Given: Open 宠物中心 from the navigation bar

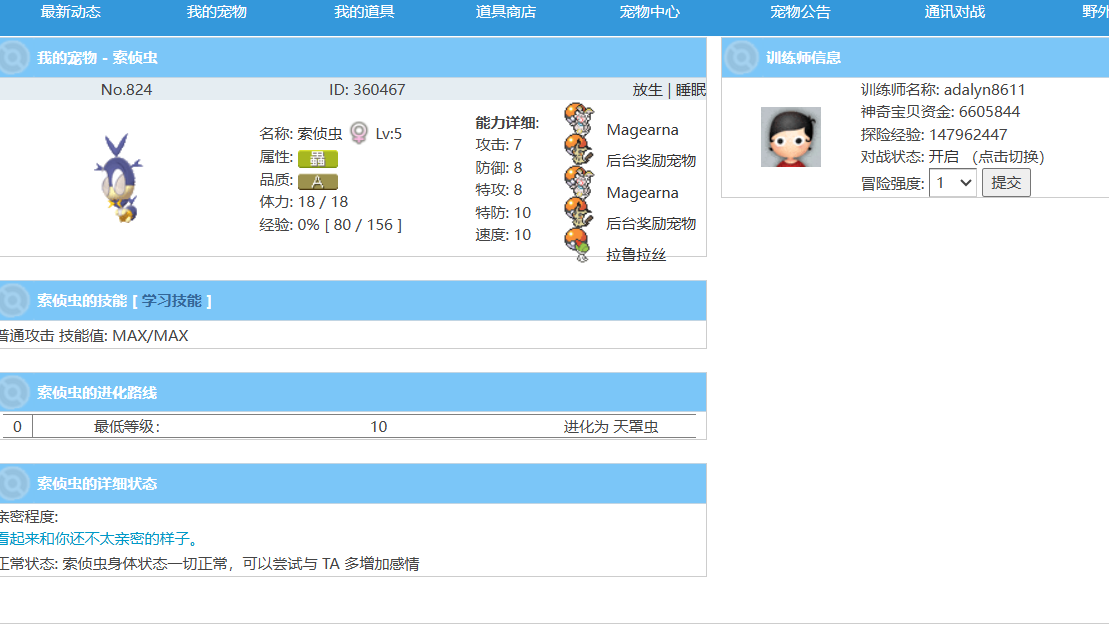Looking at the screenshot, I should [650, 12].
